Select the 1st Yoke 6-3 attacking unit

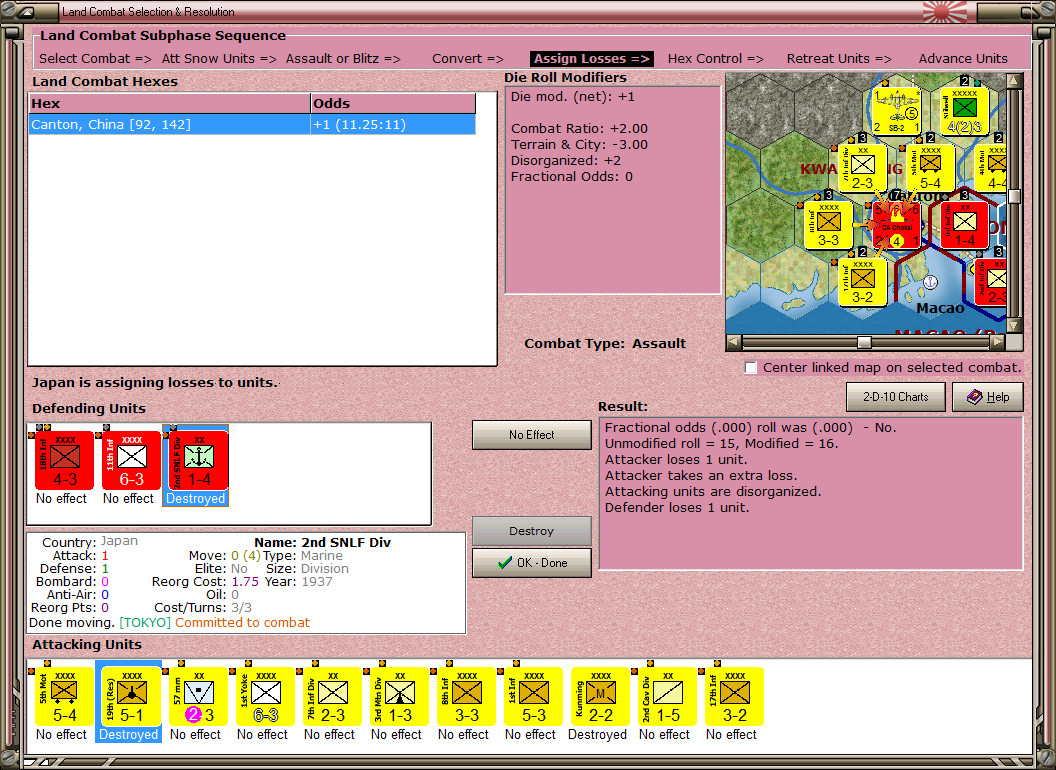[x=265, y=697]
